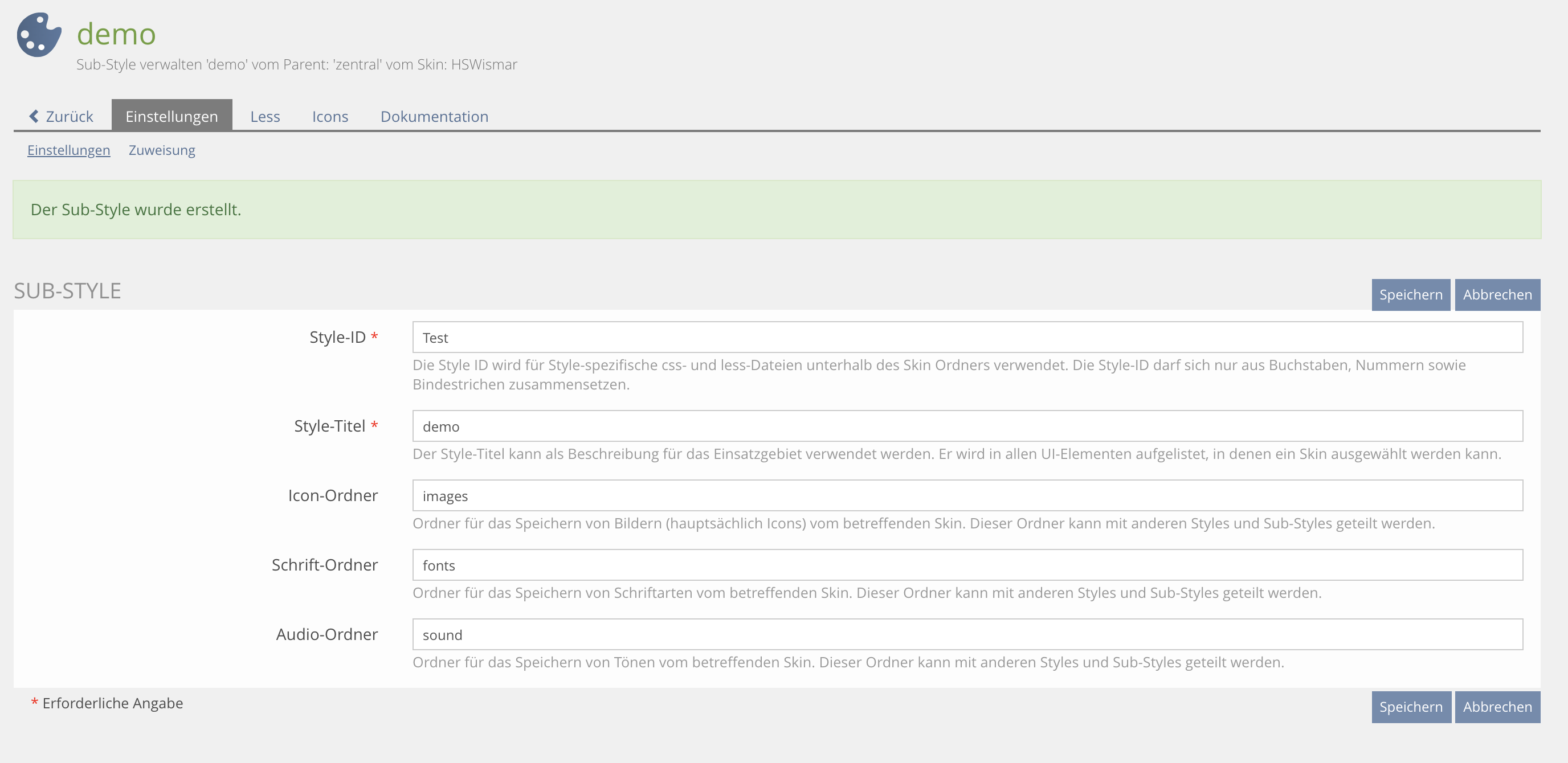Click the back chevron arrow icon
This screenshot has width=1568, height=763.
coord(34,116)
